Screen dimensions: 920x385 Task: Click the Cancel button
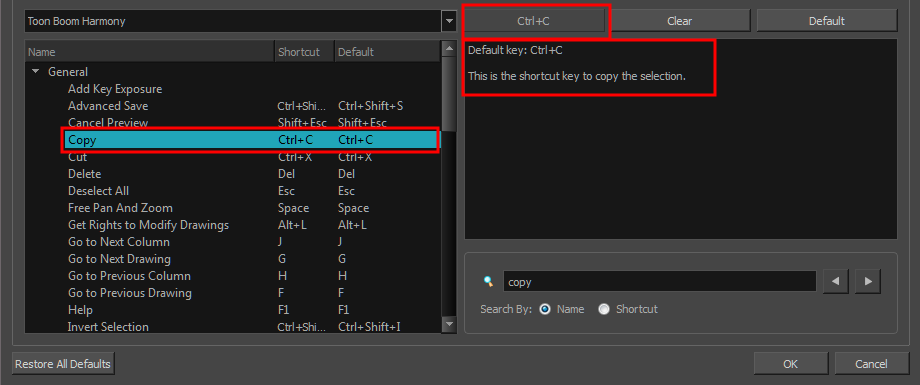(871, 364)
